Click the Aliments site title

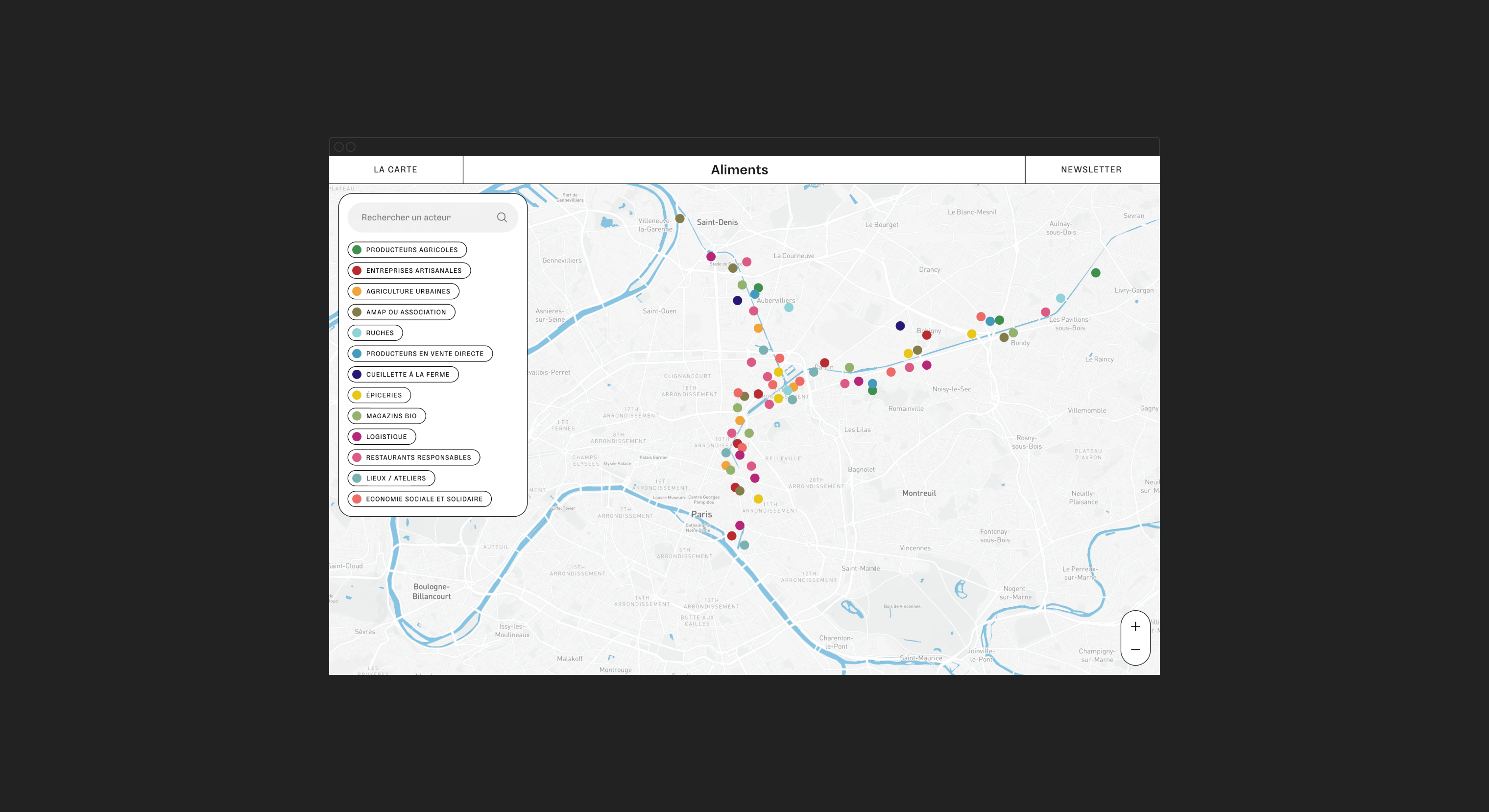(739, 169)
